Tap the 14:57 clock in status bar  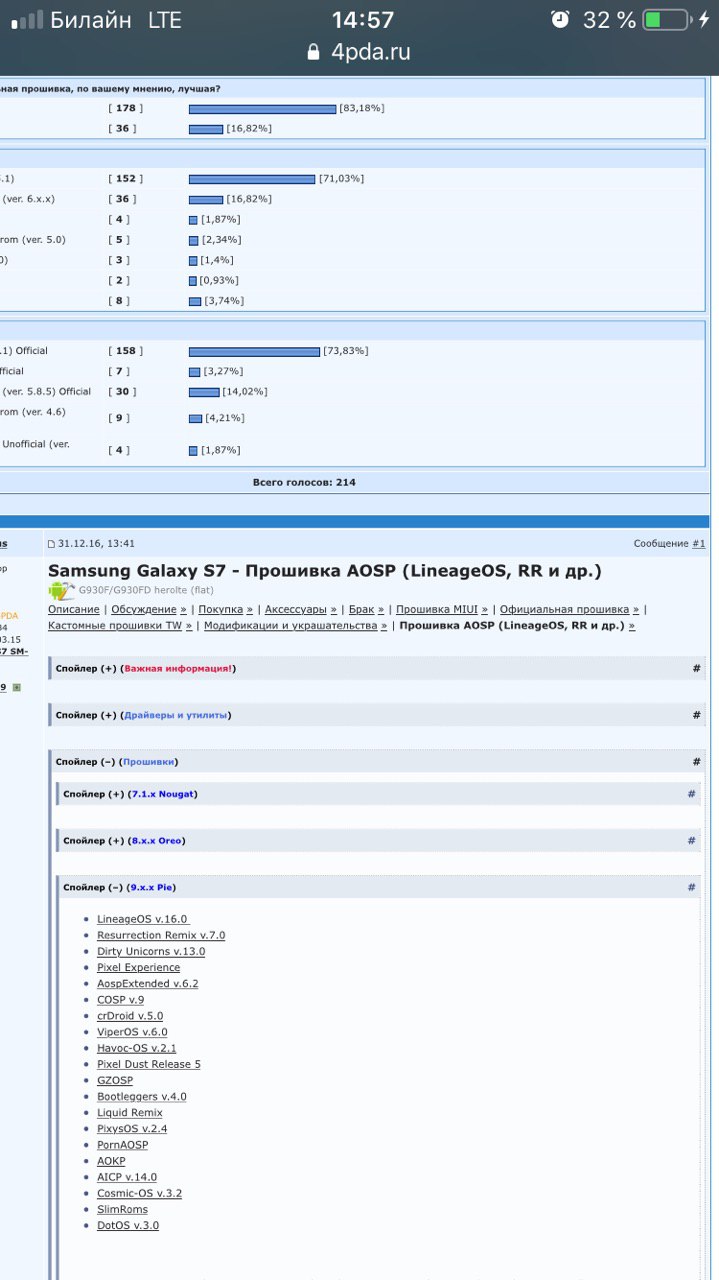(362, 20)
